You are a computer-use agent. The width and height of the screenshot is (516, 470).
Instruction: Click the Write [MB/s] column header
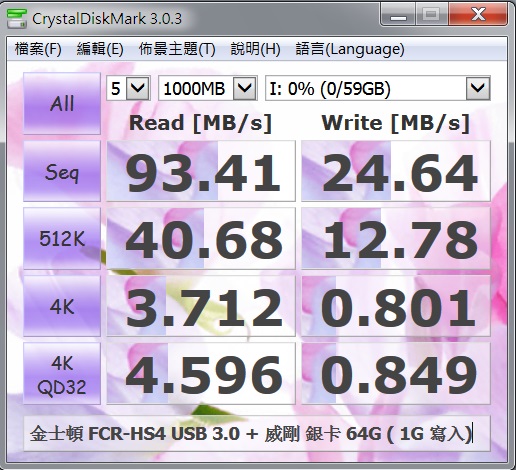(396, 123)
